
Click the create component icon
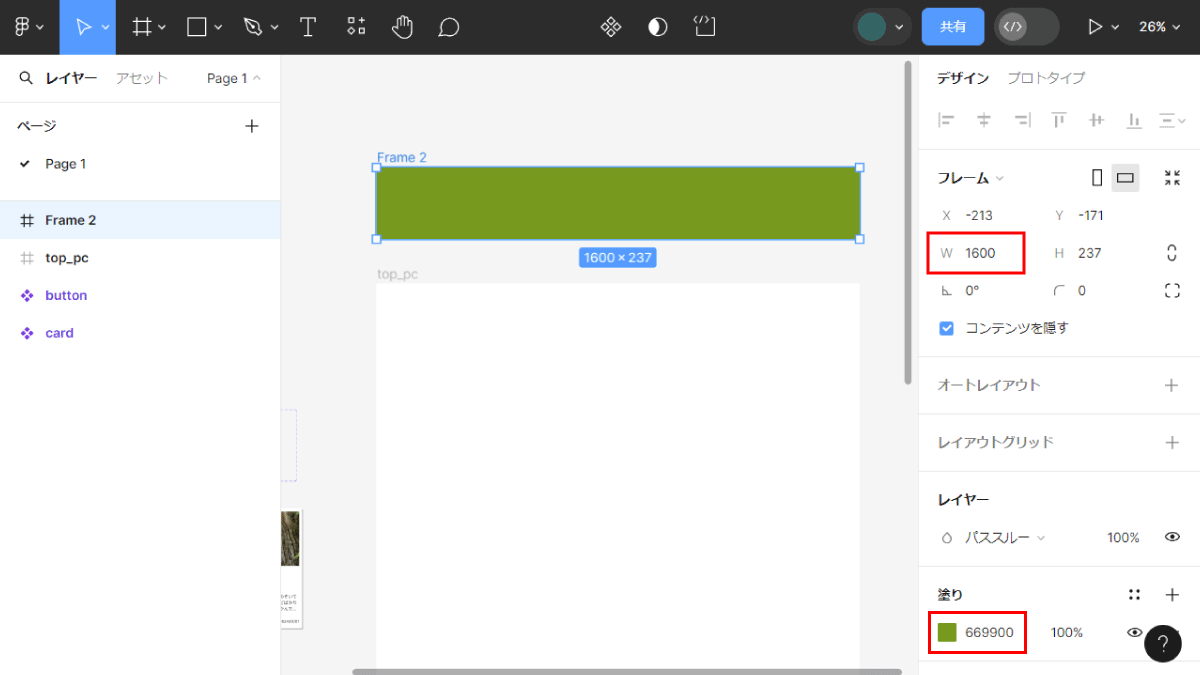610,27
